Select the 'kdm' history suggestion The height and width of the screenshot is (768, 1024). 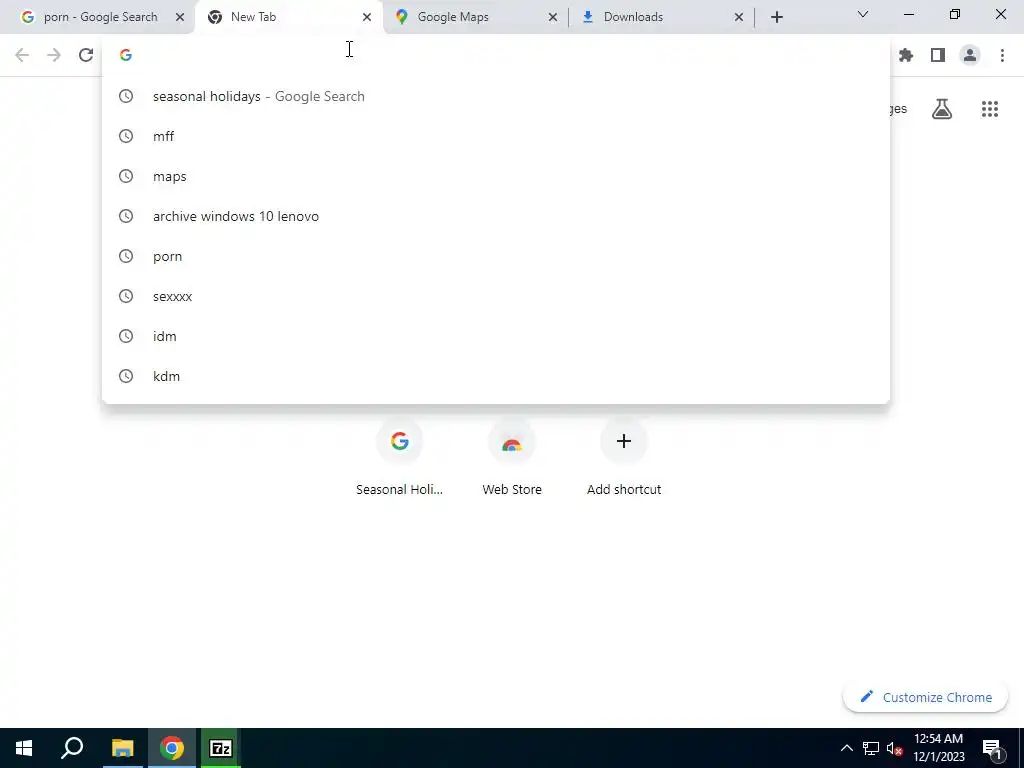click(x=496, y=376)
